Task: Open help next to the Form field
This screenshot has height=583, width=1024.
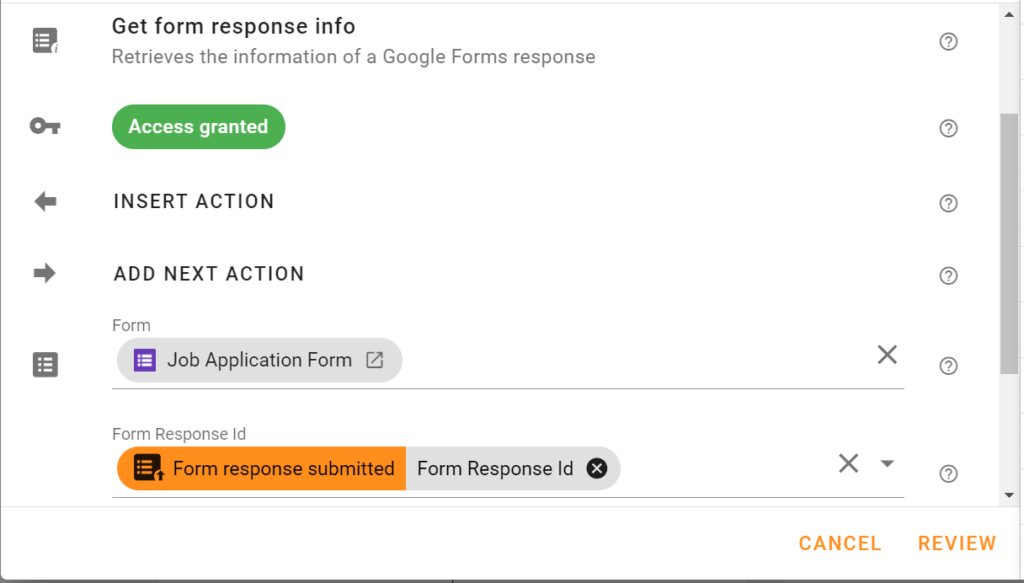Action: click(948, 366)
